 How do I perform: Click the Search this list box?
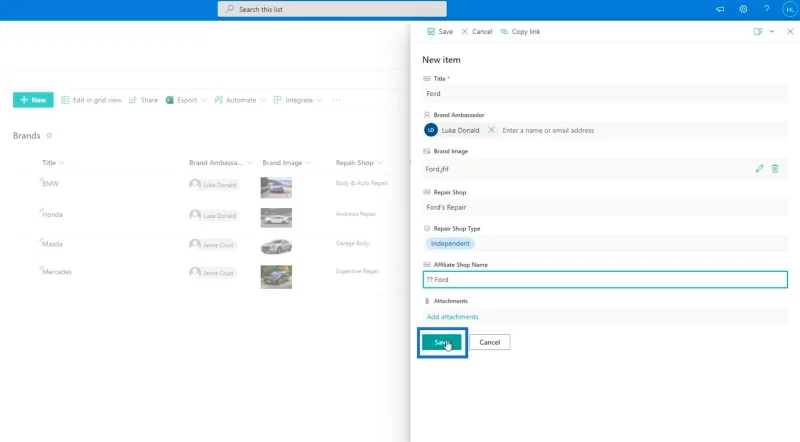(332, 9)
